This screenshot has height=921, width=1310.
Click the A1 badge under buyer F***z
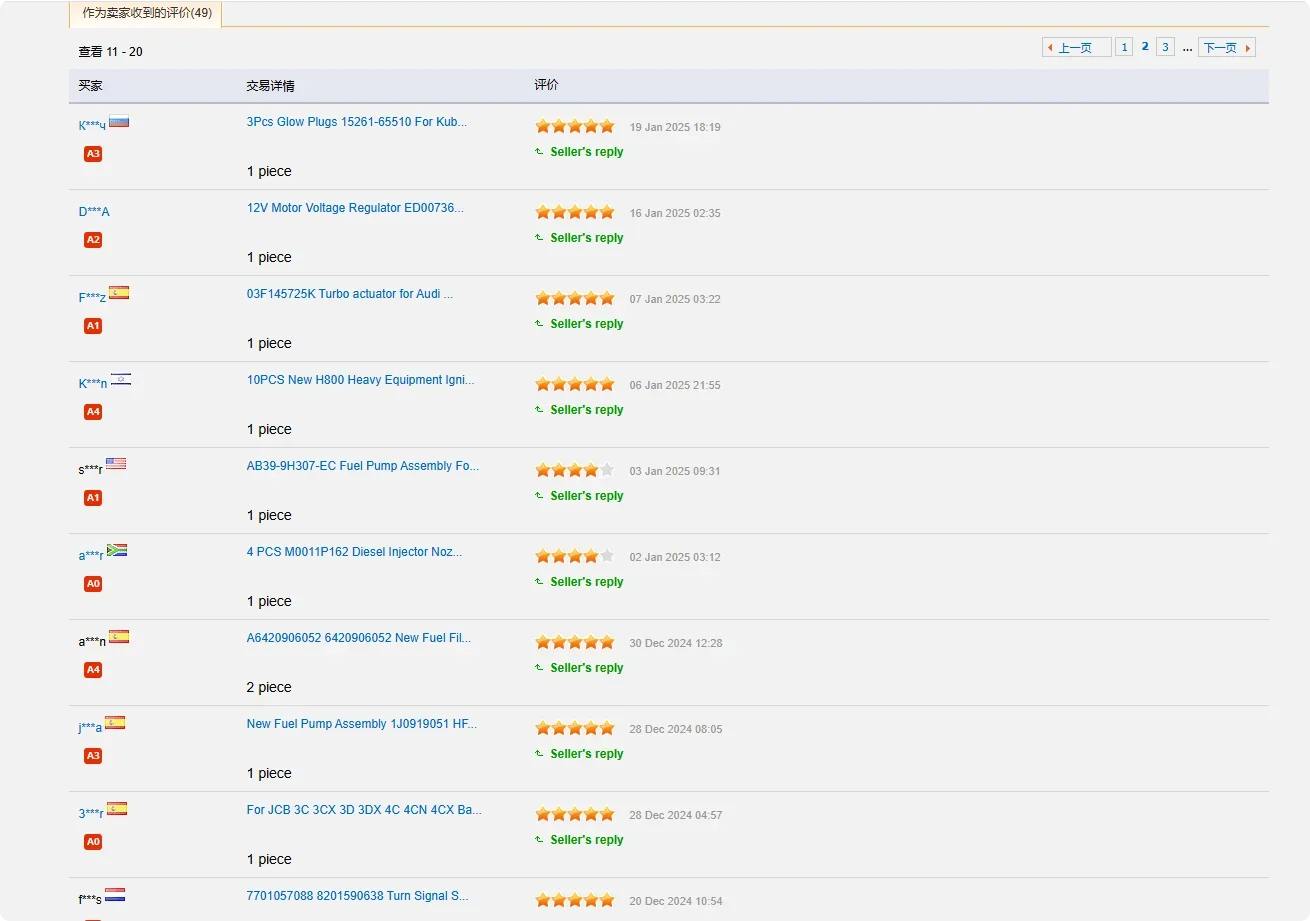(93, 326)
